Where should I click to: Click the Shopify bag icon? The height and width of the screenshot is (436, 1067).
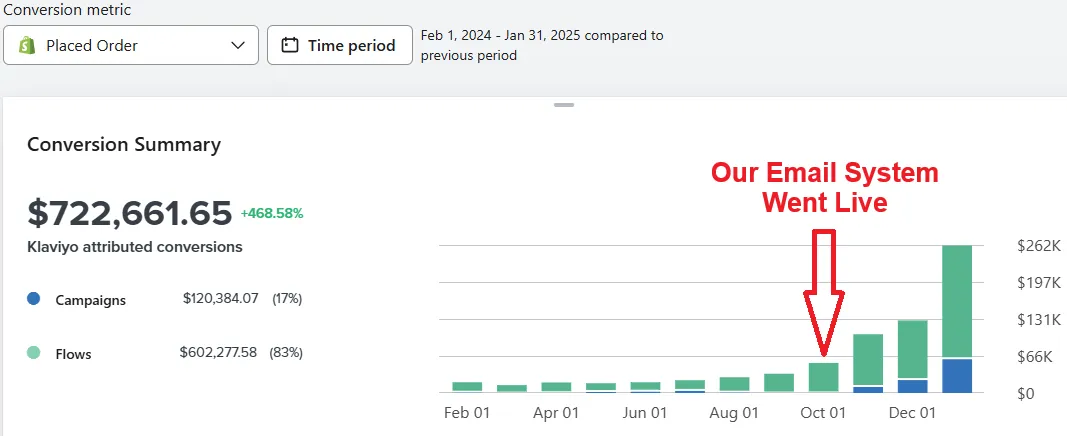27,45
